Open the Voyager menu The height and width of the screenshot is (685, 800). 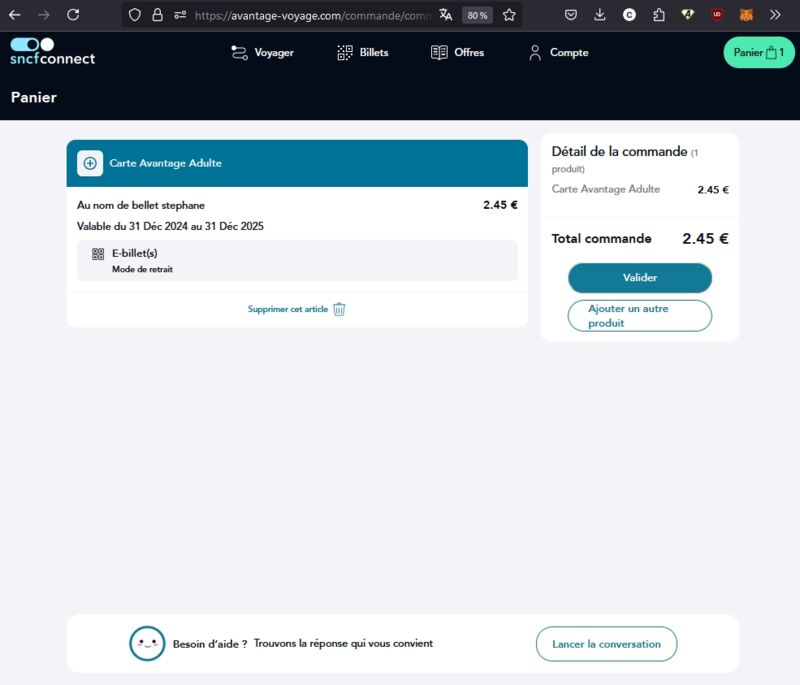(262, 53)
